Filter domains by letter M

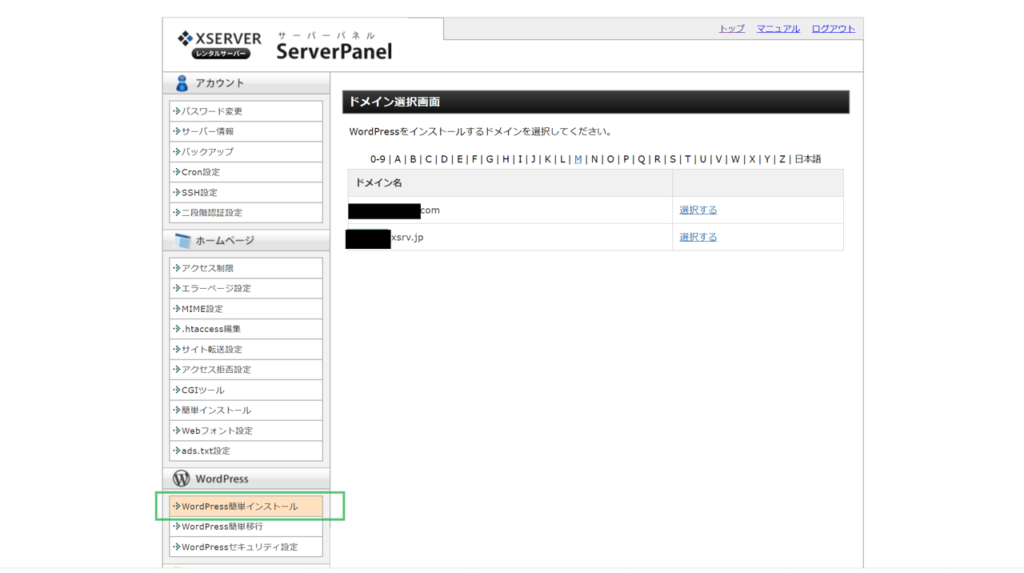(578, 159)
